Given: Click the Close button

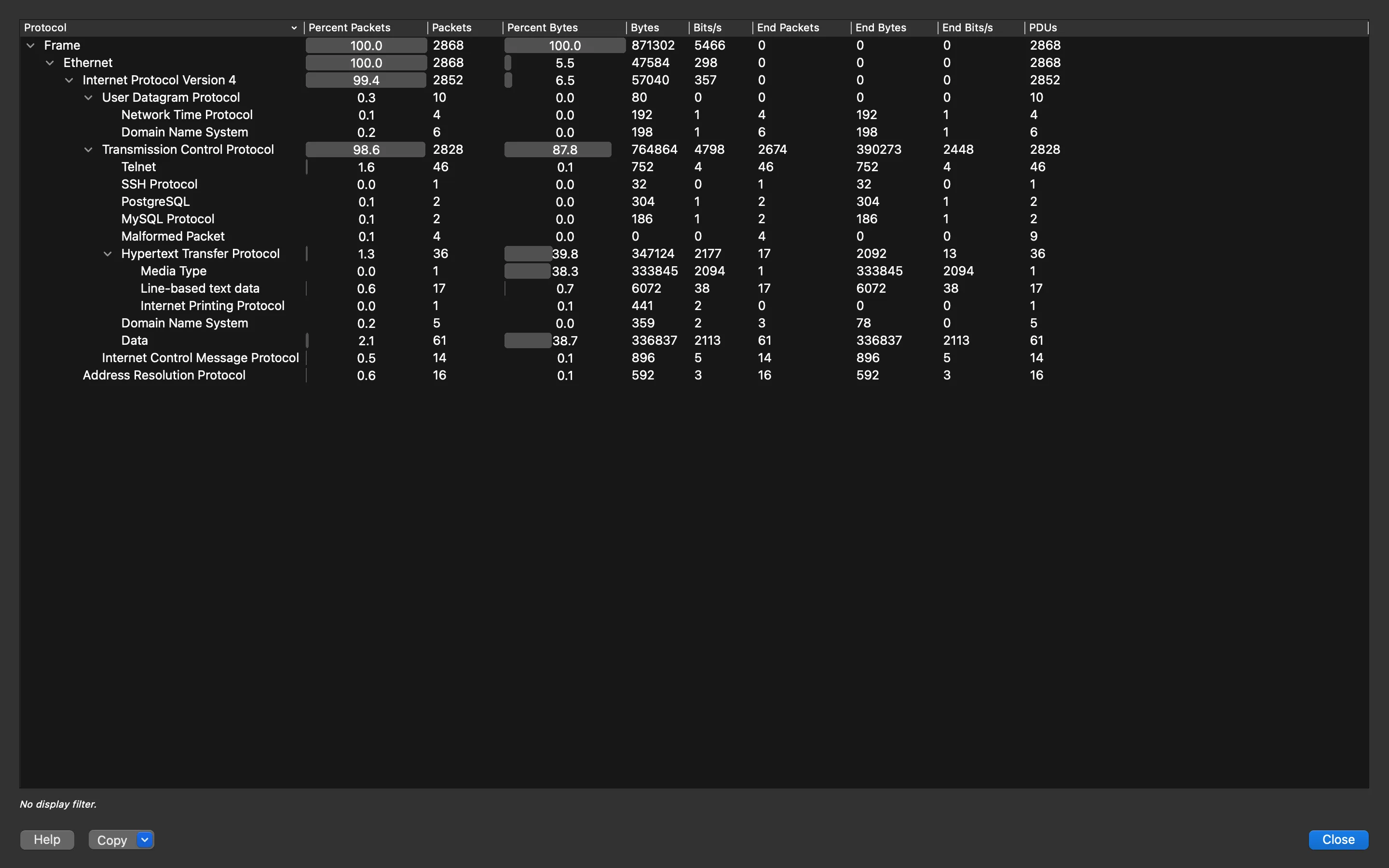Looking at the screenshot, I should click(x=1338, y=839).
